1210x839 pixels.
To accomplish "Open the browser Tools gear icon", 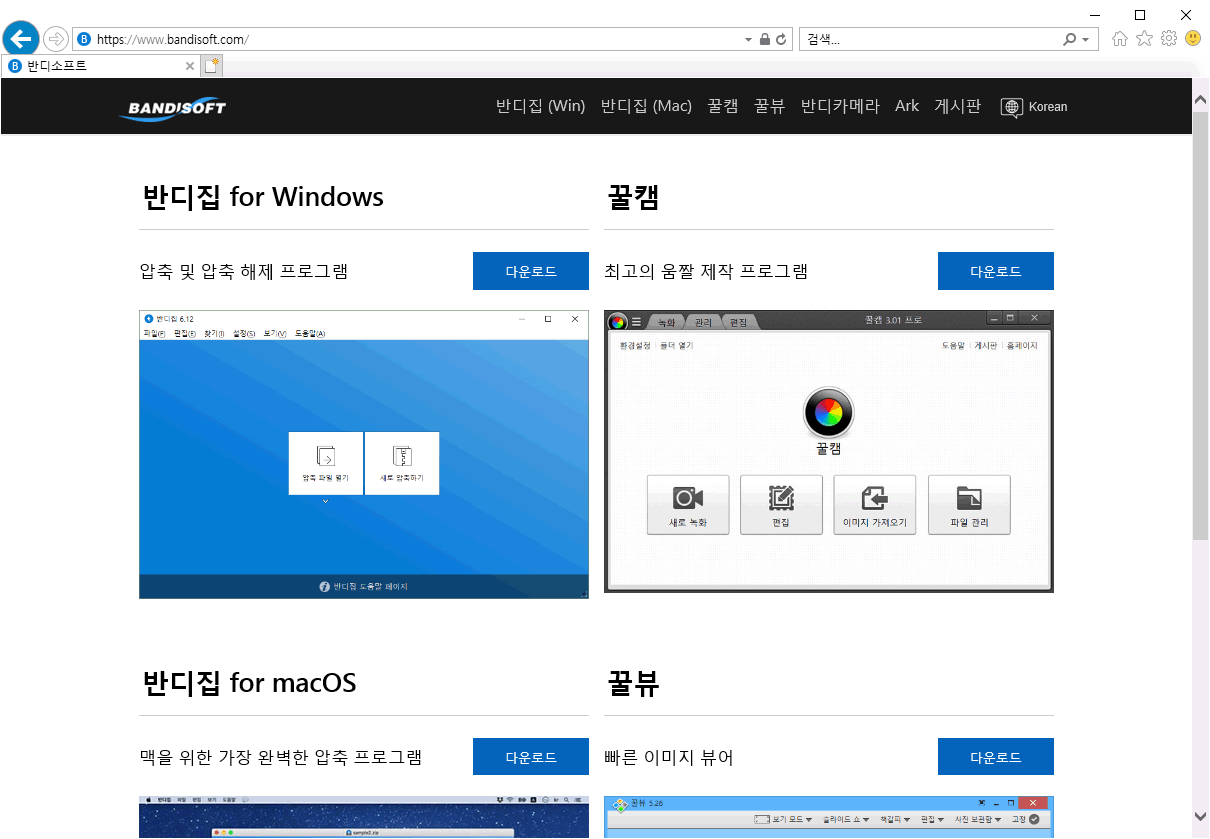I will tap(1169, 39).
